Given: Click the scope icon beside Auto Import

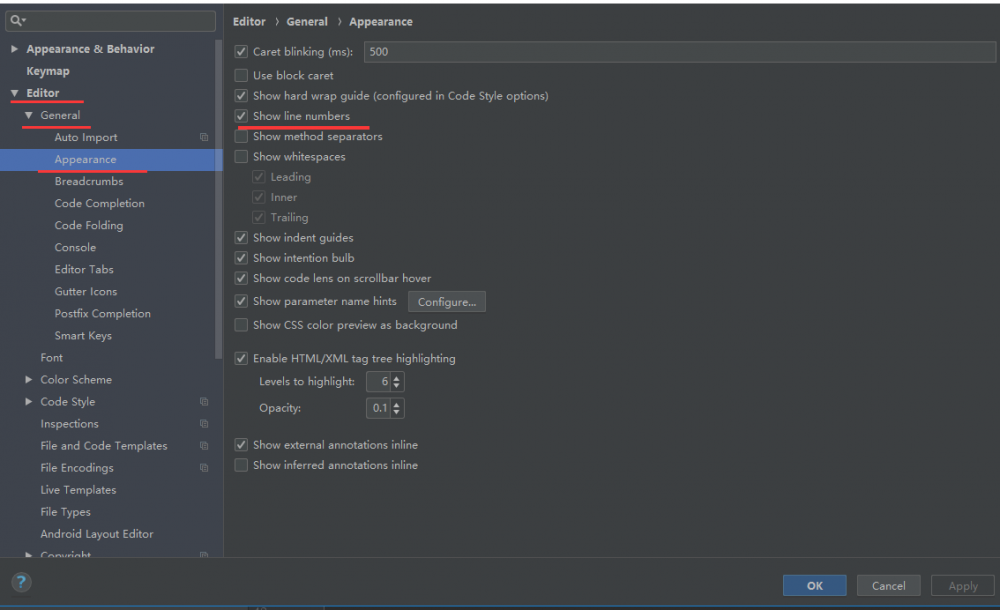Looking at the screenshot, I should coord(204,137).
